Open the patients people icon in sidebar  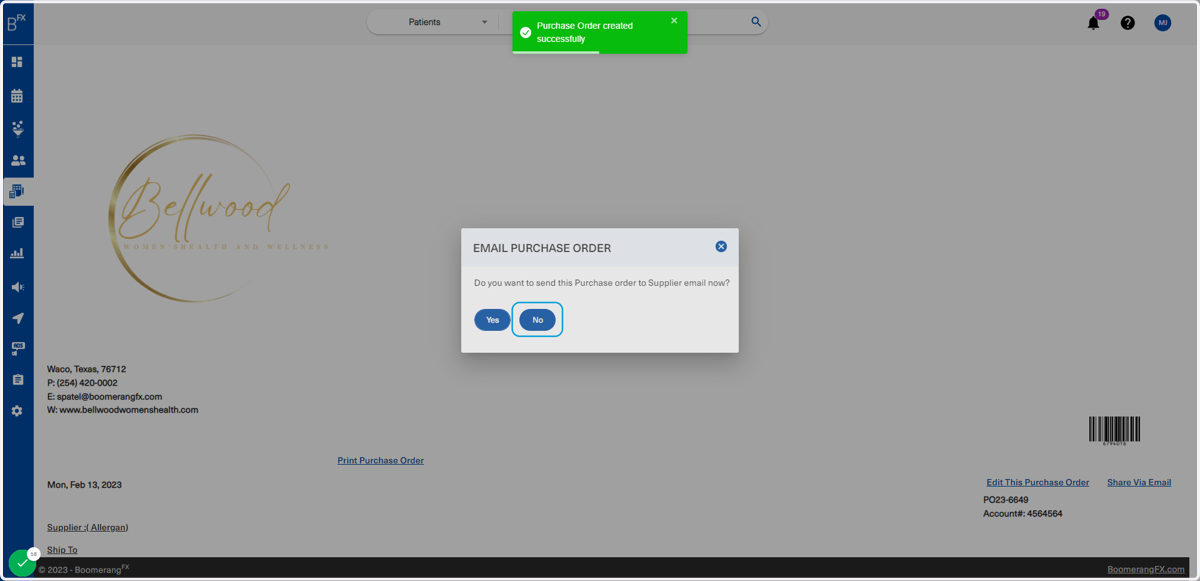(x=17, y=160)
